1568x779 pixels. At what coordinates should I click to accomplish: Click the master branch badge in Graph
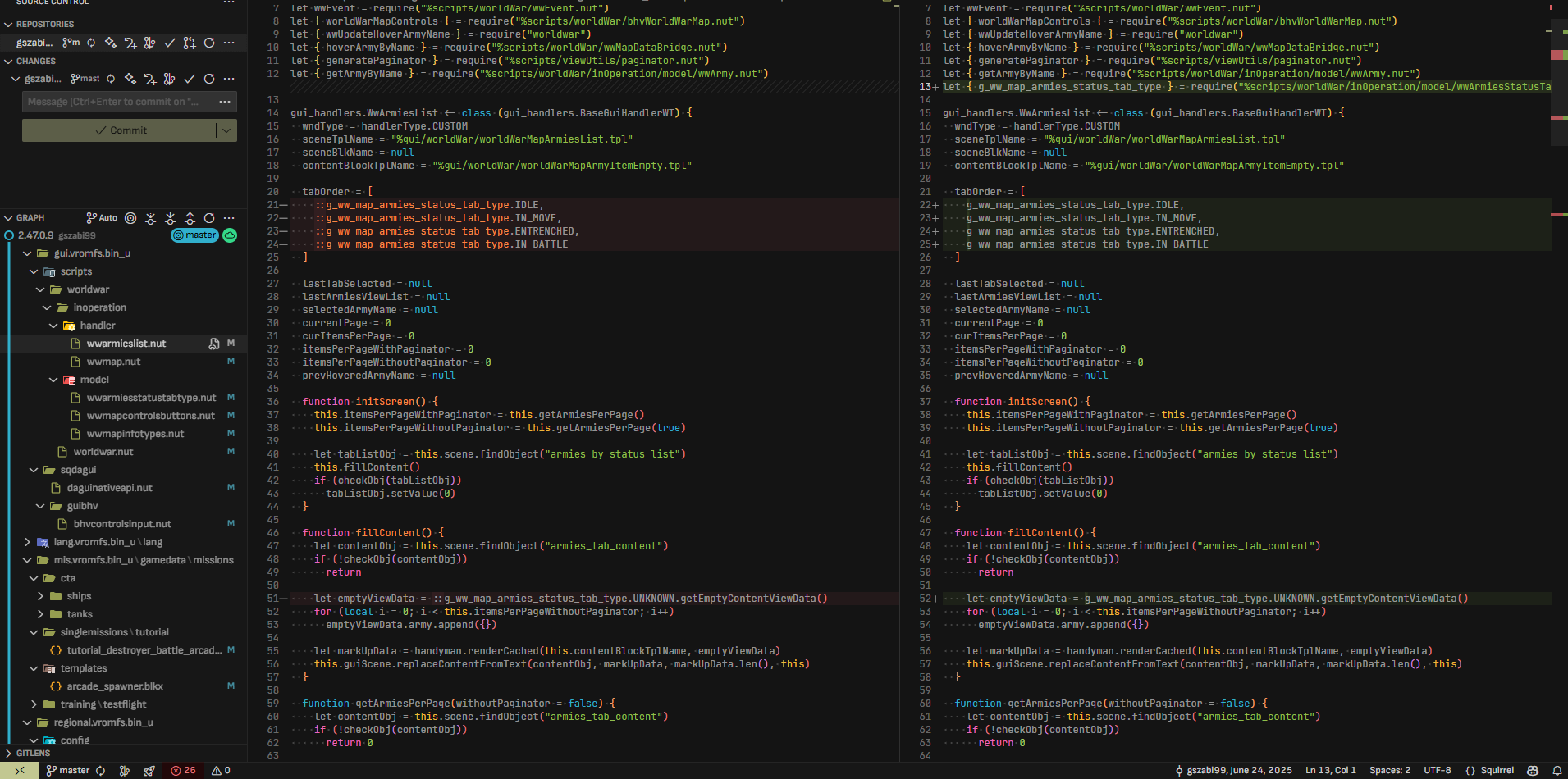[x=194, y=235]
